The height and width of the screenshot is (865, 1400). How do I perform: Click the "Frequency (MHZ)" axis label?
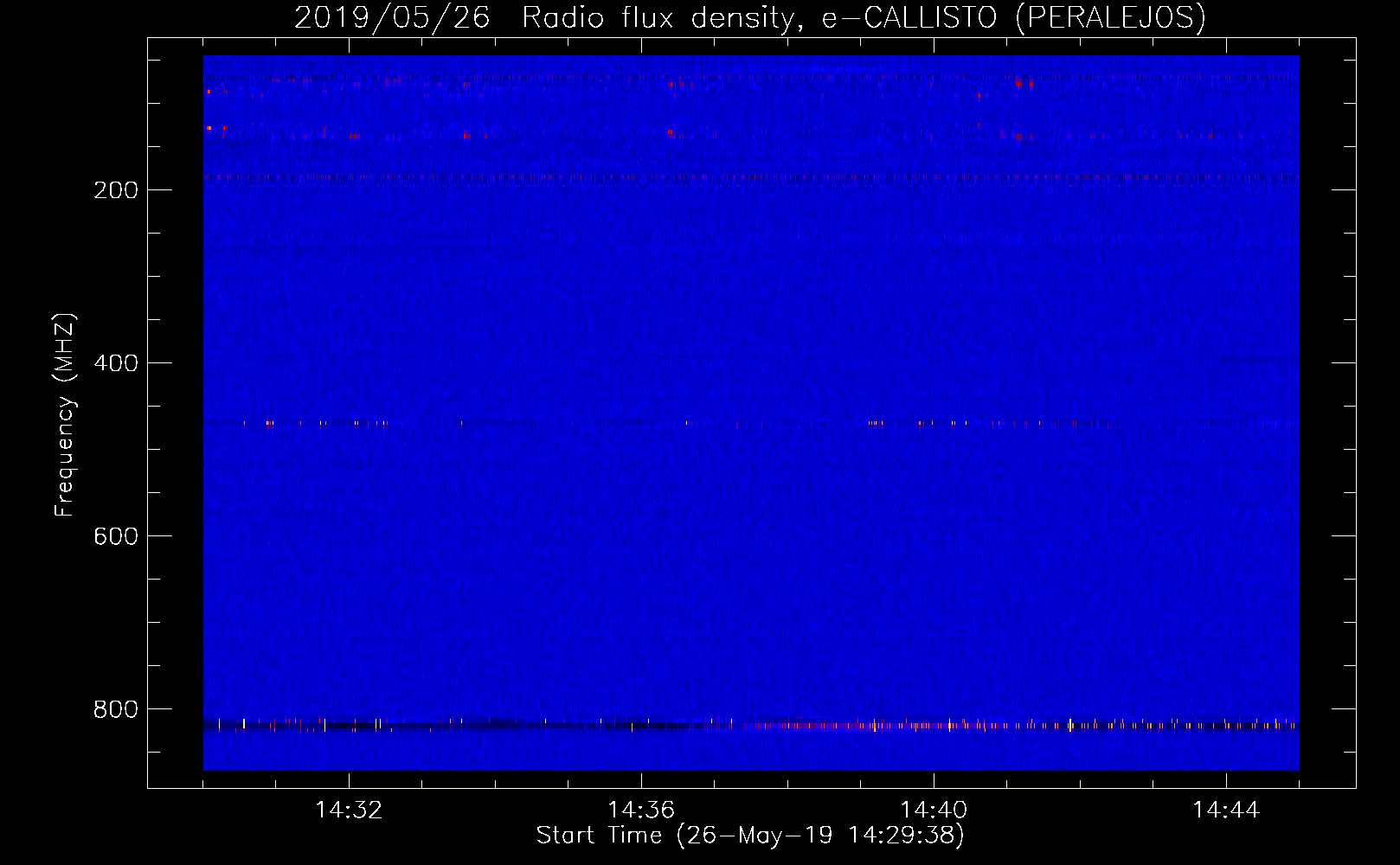[x=64, y=415]
